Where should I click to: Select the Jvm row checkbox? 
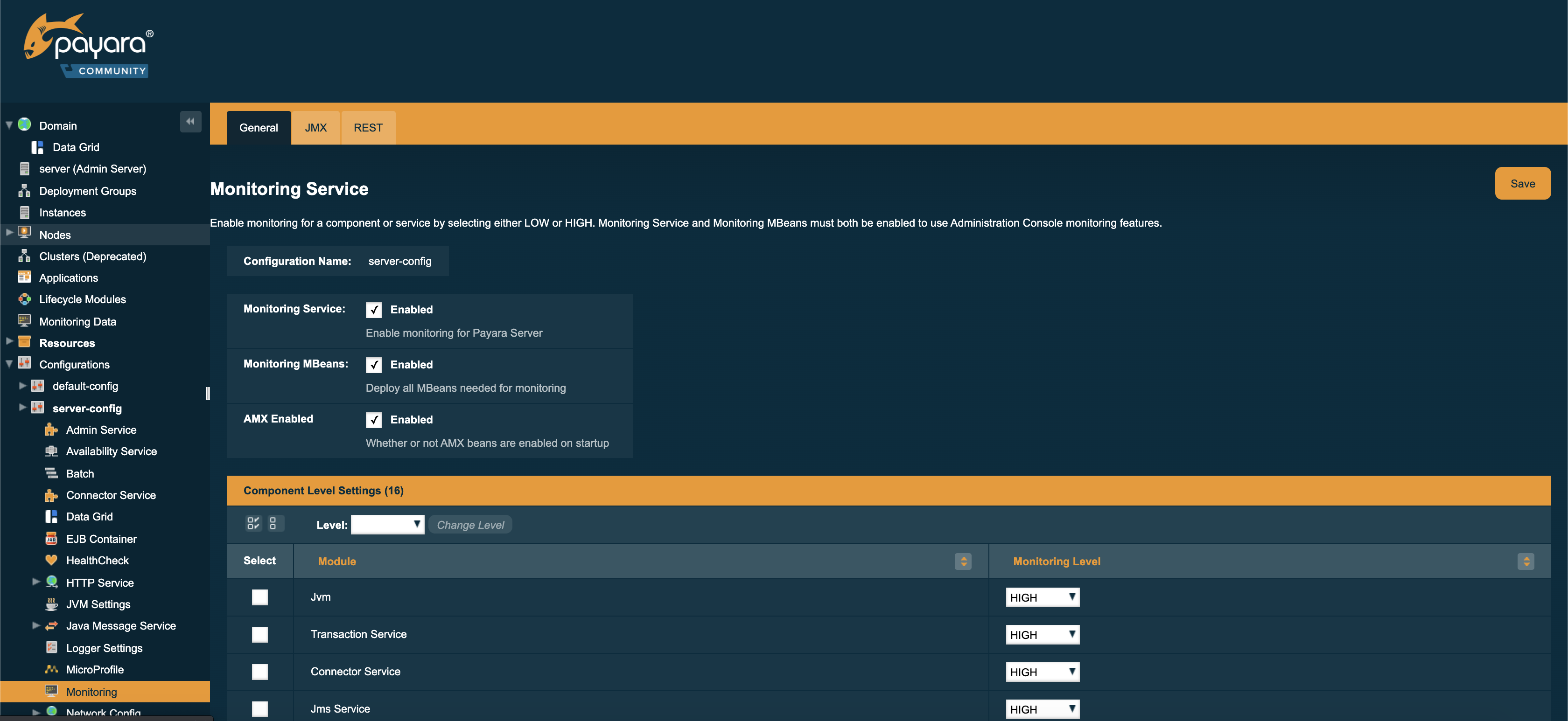[260, 597]
